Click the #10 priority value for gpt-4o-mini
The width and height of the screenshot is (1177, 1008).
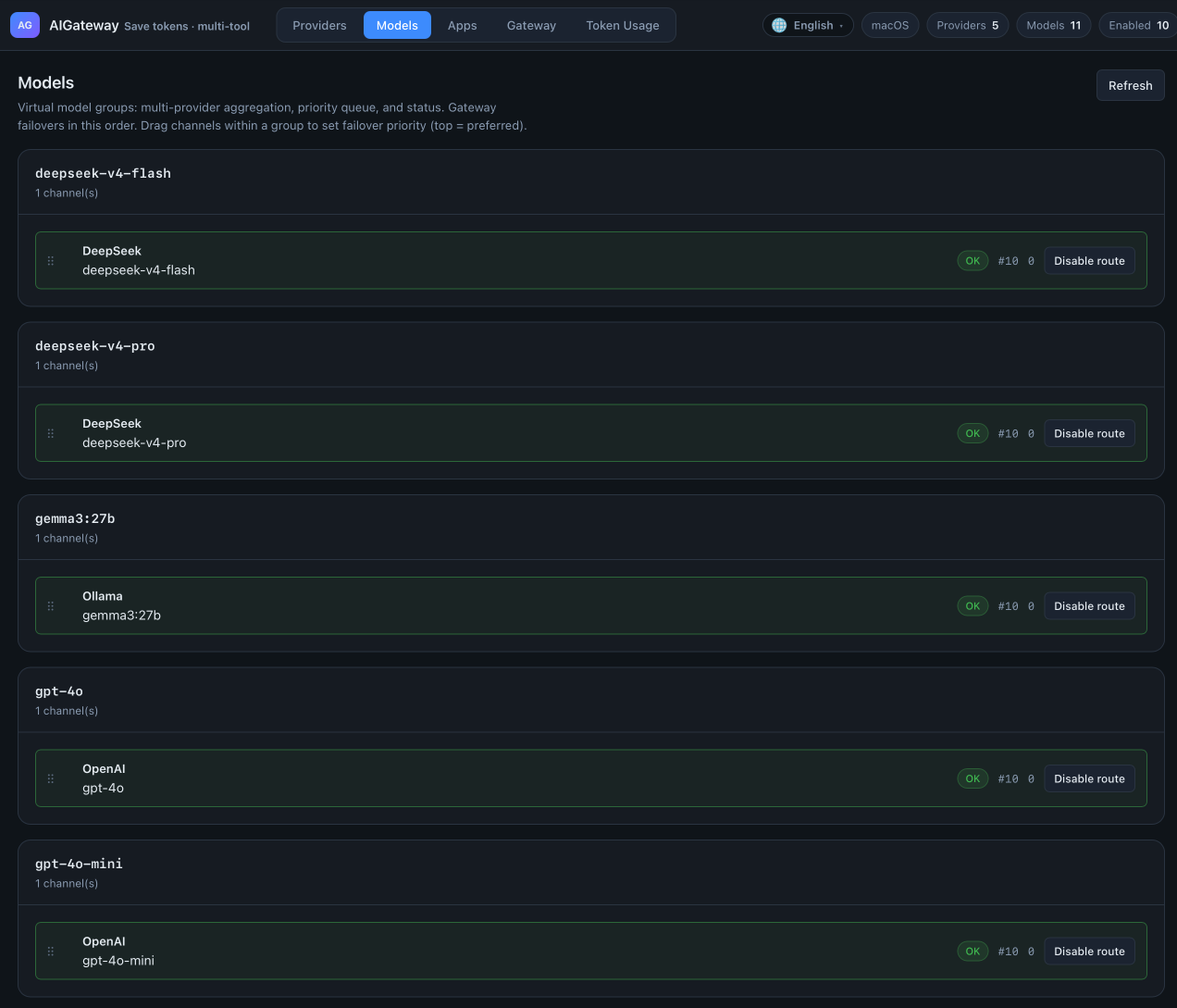pyautogui.click(x=1008, y=952)
